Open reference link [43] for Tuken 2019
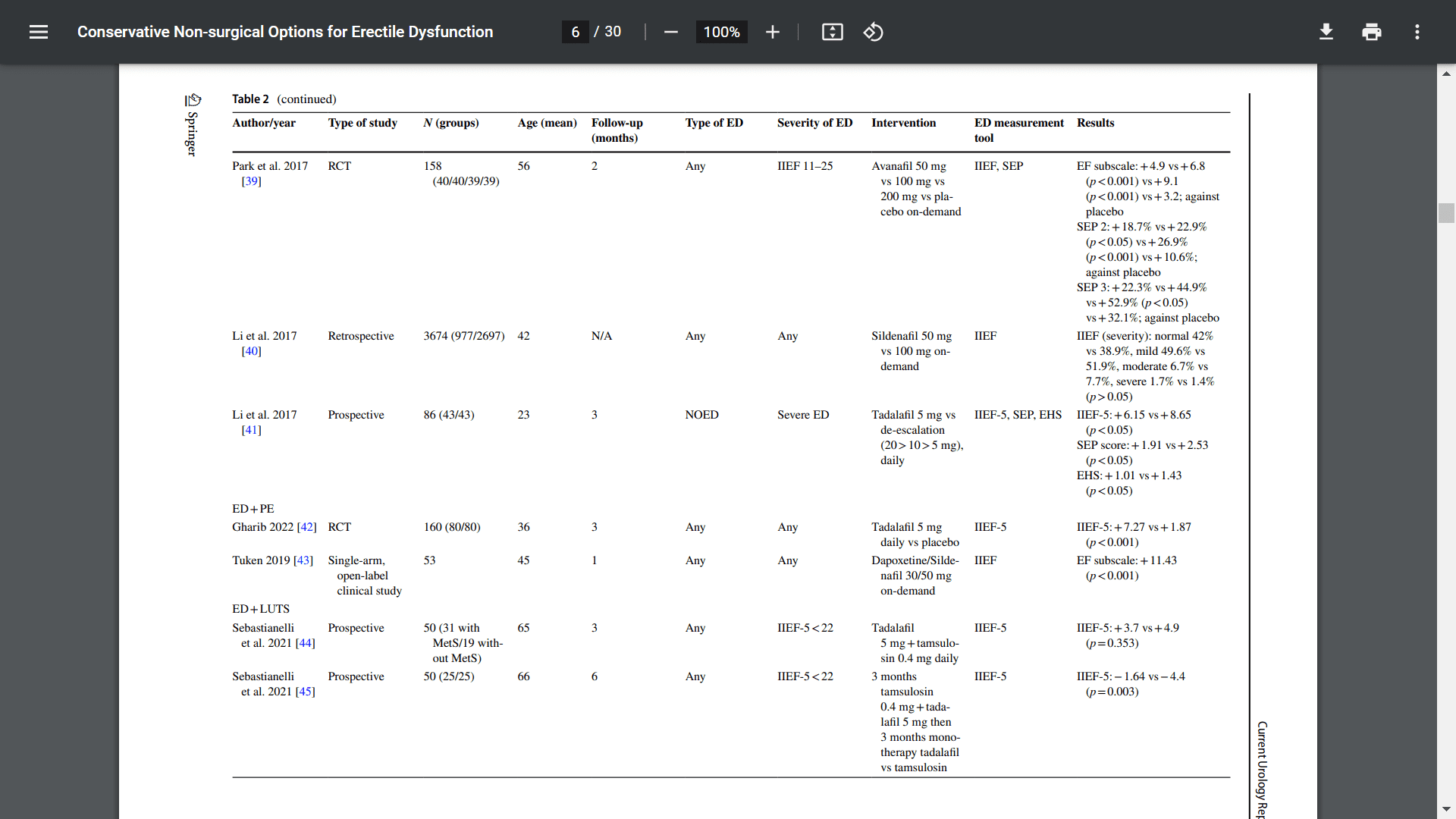The image size is (1456, 819). click(x=303, y=560)
